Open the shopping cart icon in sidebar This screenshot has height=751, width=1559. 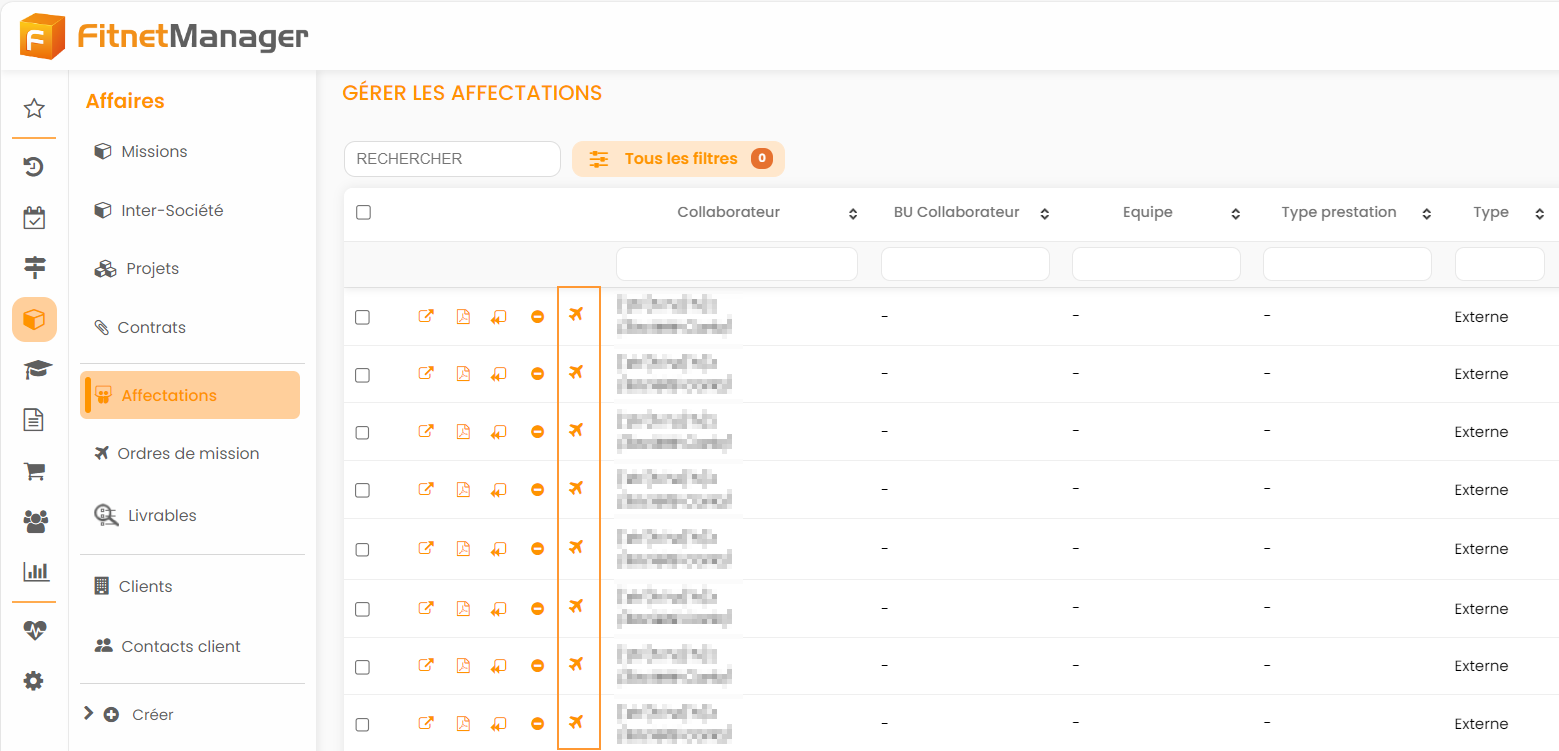coord(34,471)
